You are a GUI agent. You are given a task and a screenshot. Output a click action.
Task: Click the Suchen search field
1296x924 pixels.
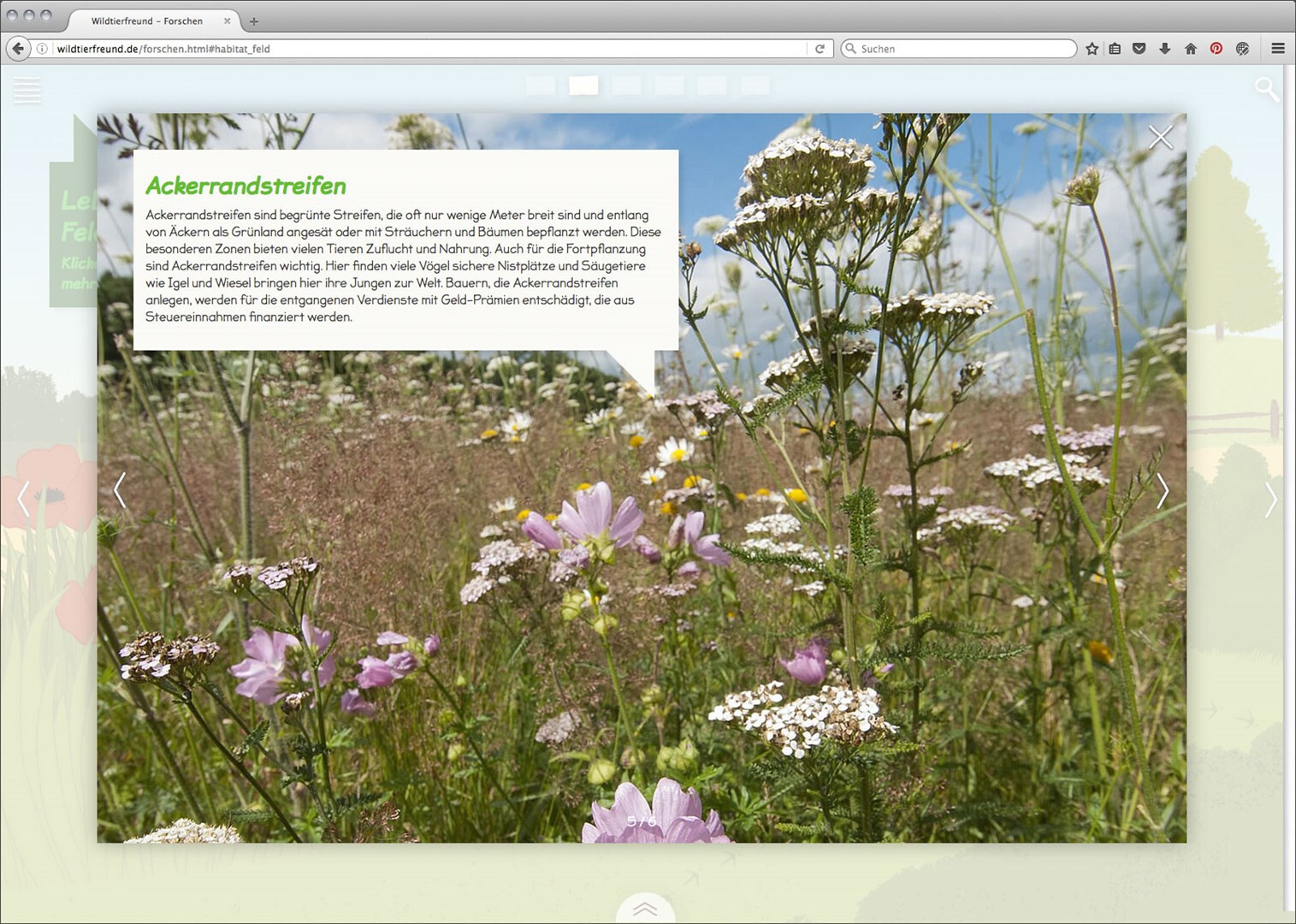[962, 49]
